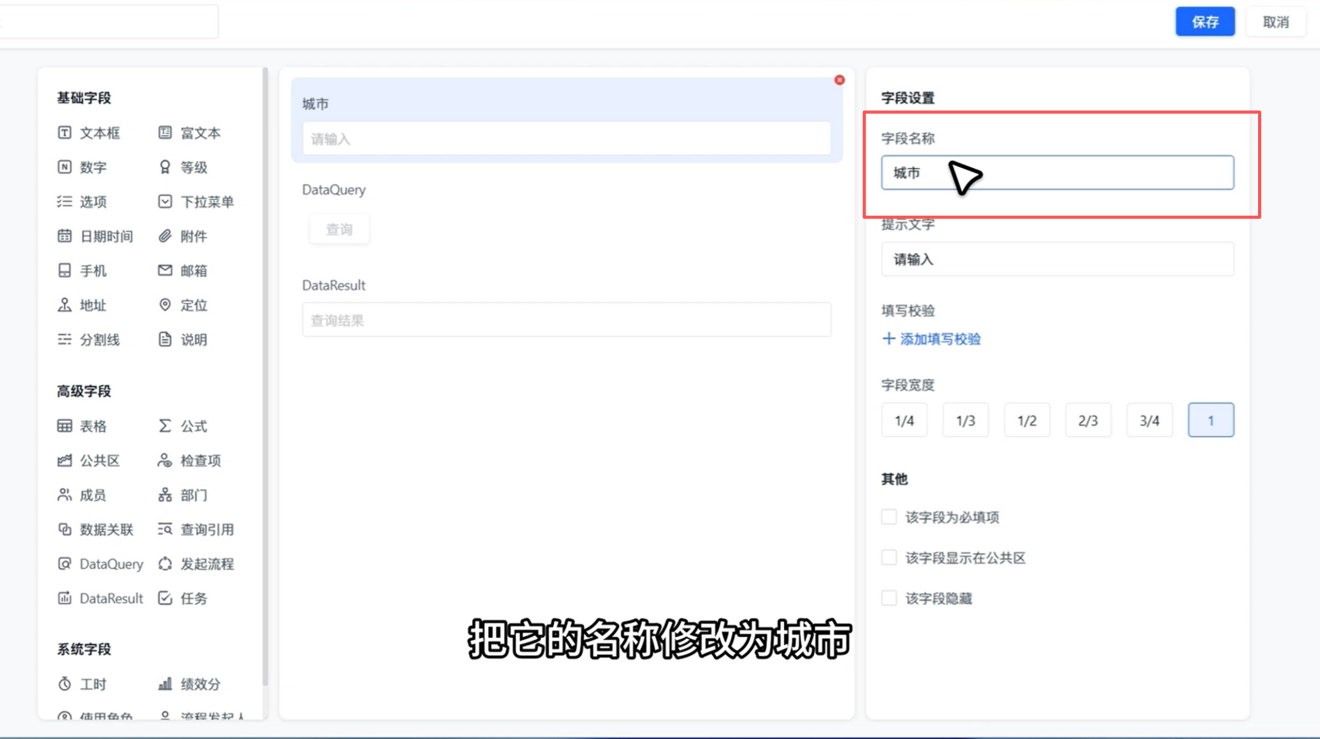
Task: Add the 发起流程 start process field
Action: point(196,564)
